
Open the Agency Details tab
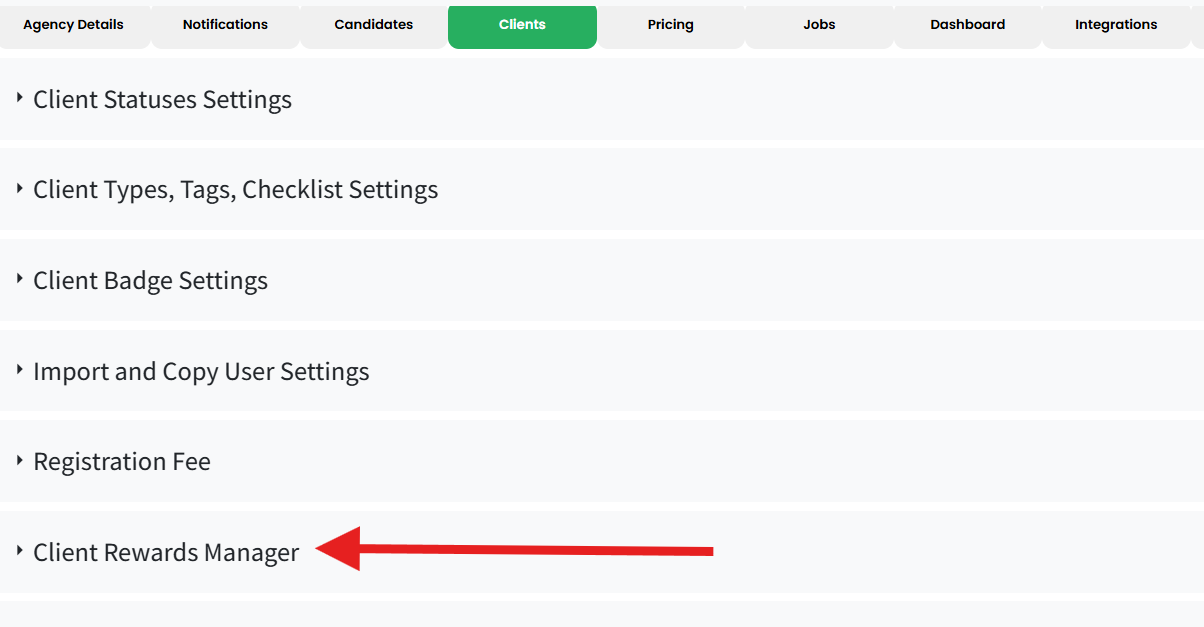[x=73, y=25]
